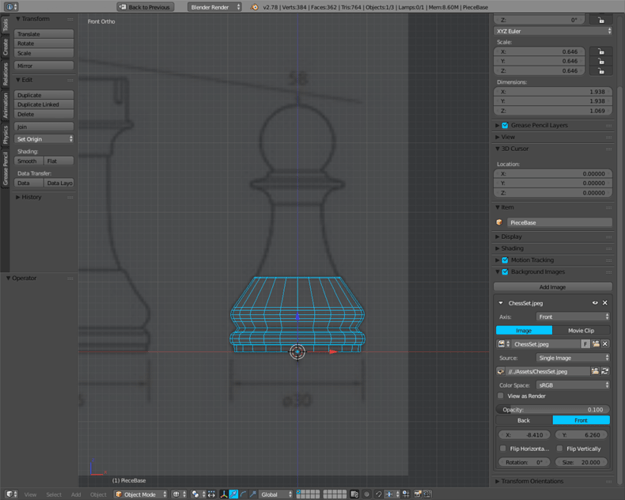625x500 pixels.
Task: Adjust the Opacity slider
Action: (x=553, y=409)
